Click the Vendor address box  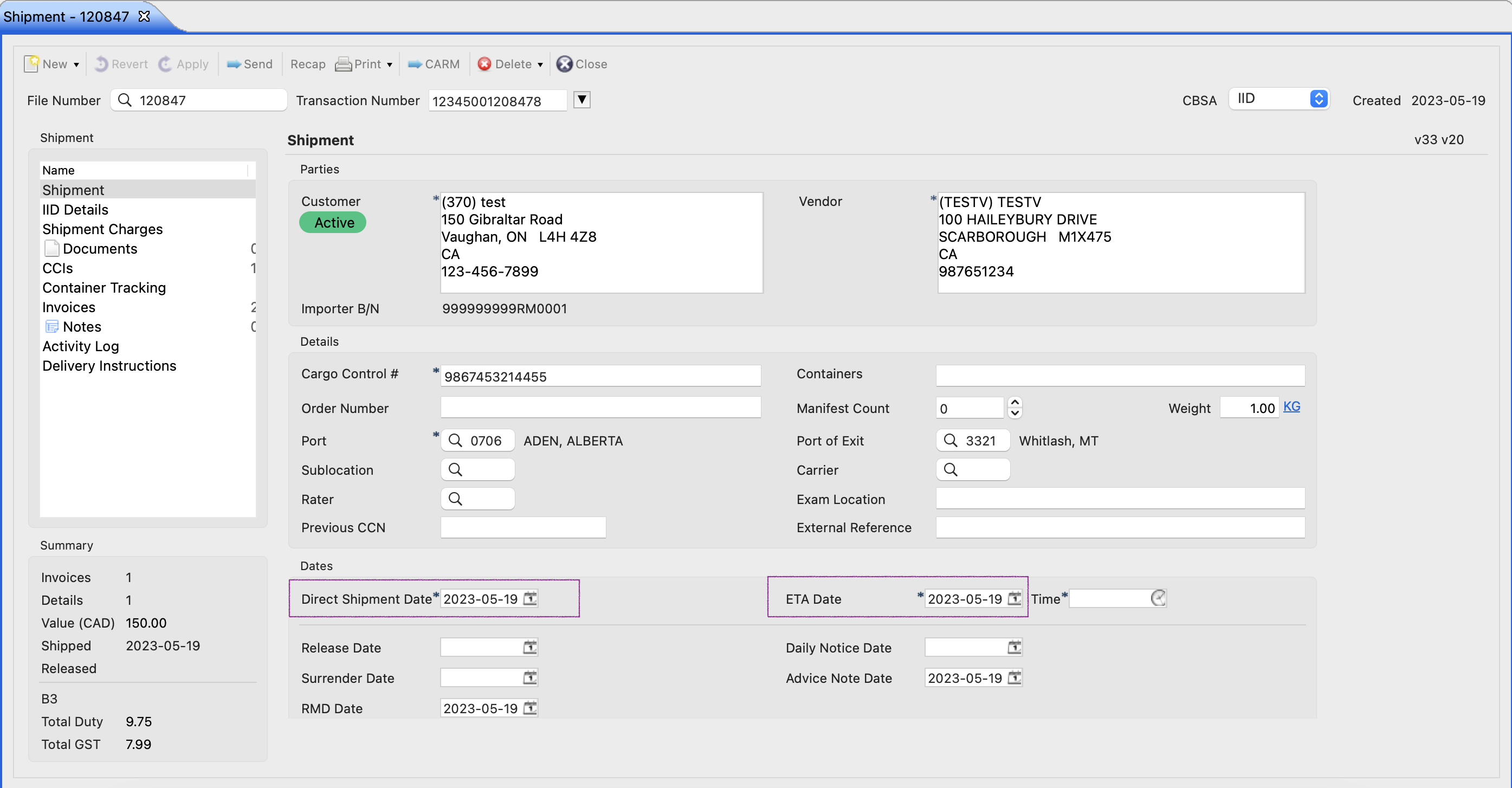1121,242
